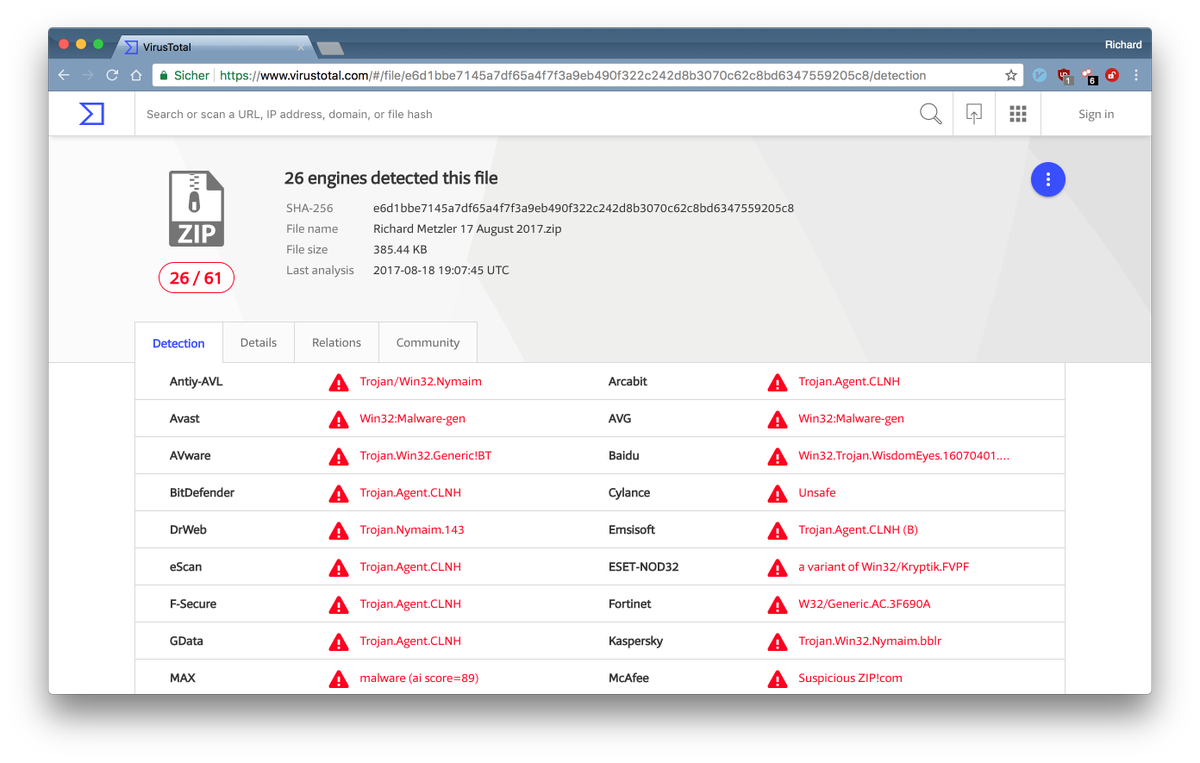Click the blue extension icon next to star
The width and height of the screenshot is (1200, 763).
tap(1040, 75)
